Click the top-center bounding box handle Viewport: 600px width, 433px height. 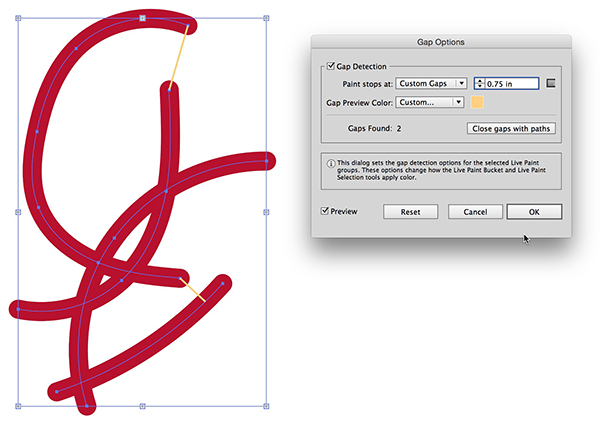(142, 18)
